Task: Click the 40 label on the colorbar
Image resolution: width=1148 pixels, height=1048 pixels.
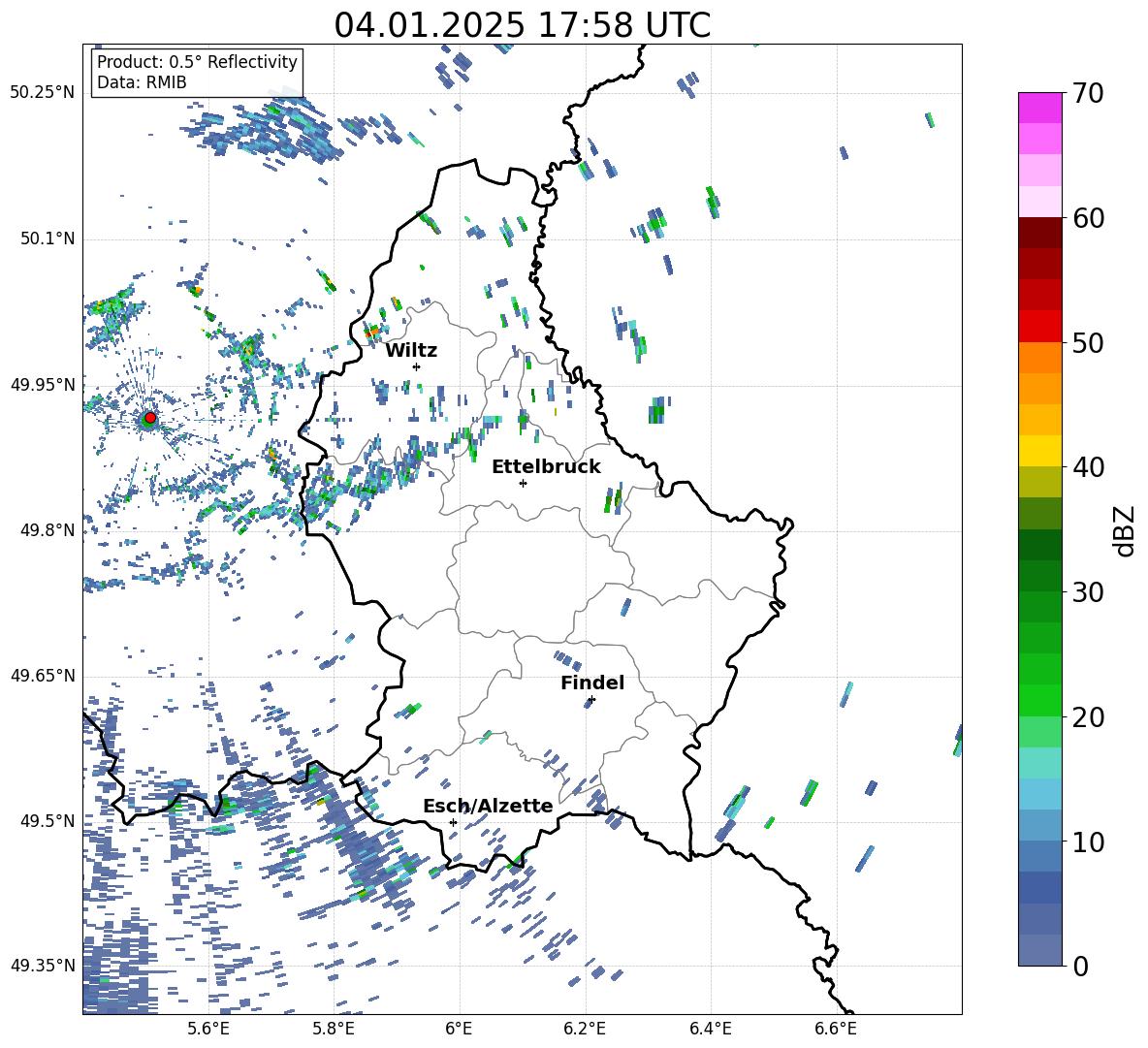Action: point(1088,467)
